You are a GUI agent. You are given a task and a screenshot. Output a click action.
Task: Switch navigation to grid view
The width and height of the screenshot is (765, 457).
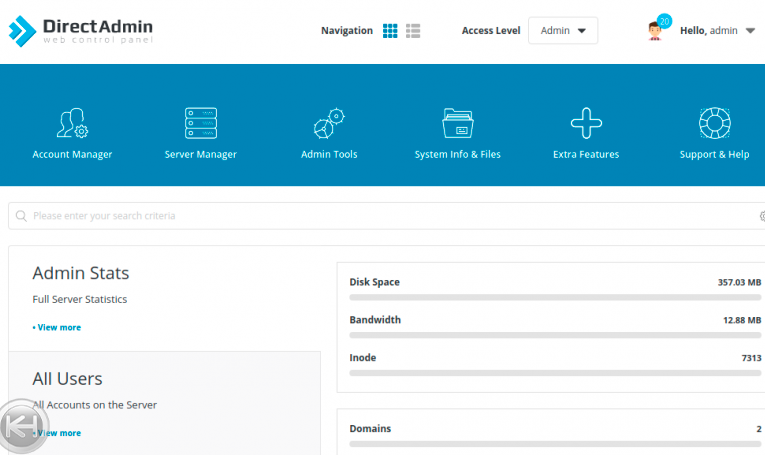(390, 31)
